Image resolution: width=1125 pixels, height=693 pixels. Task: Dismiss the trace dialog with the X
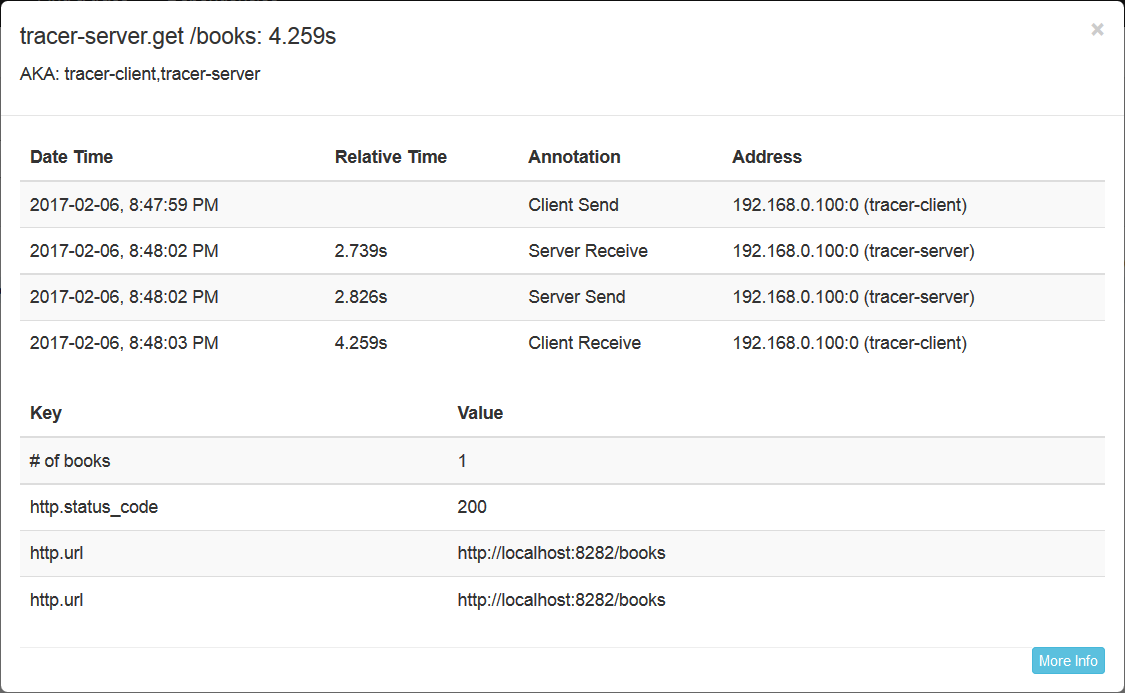[x=1097, y=29]
